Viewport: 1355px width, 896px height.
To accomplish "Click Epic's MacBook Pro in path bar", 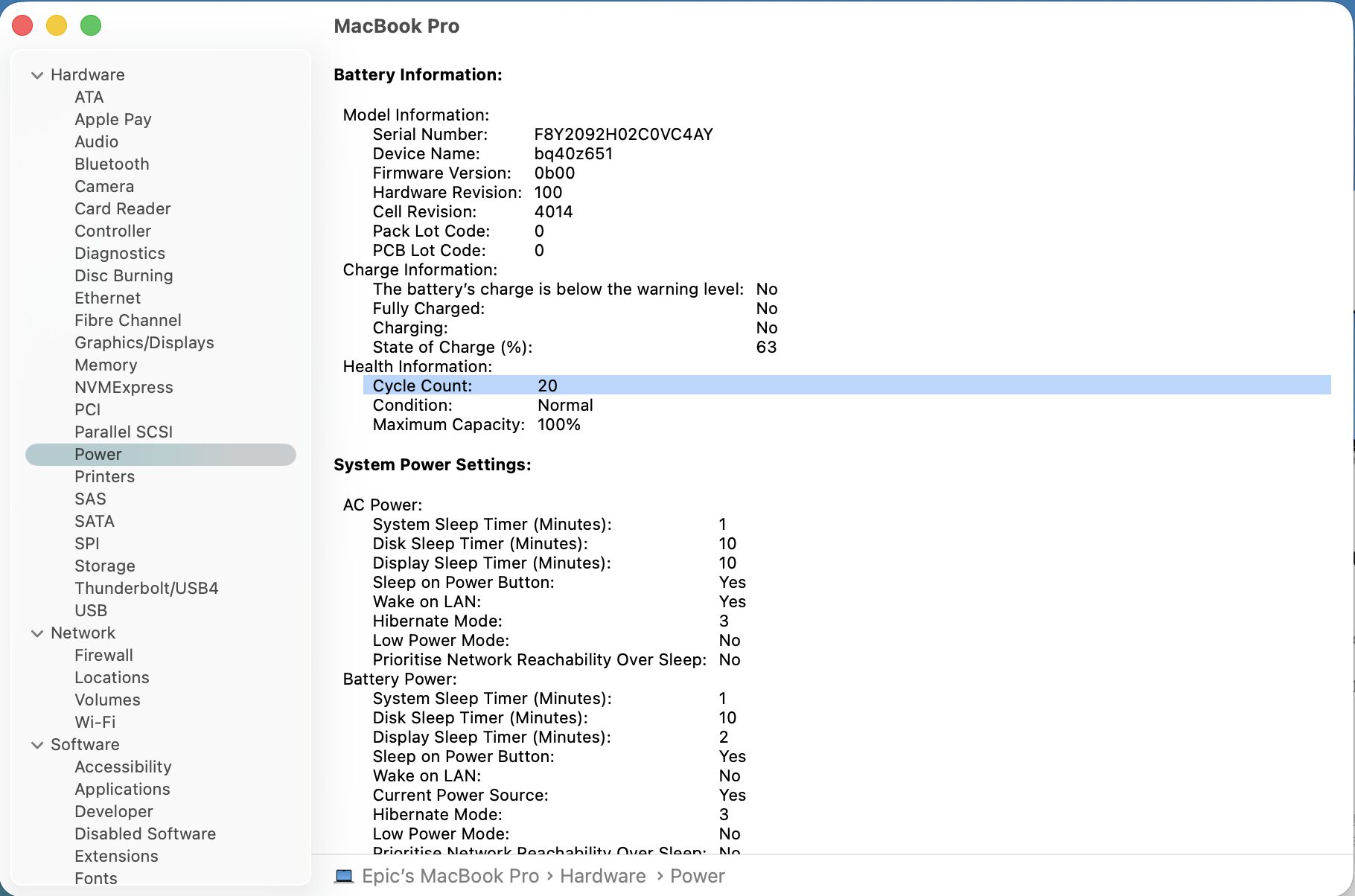I will (450, 876).
